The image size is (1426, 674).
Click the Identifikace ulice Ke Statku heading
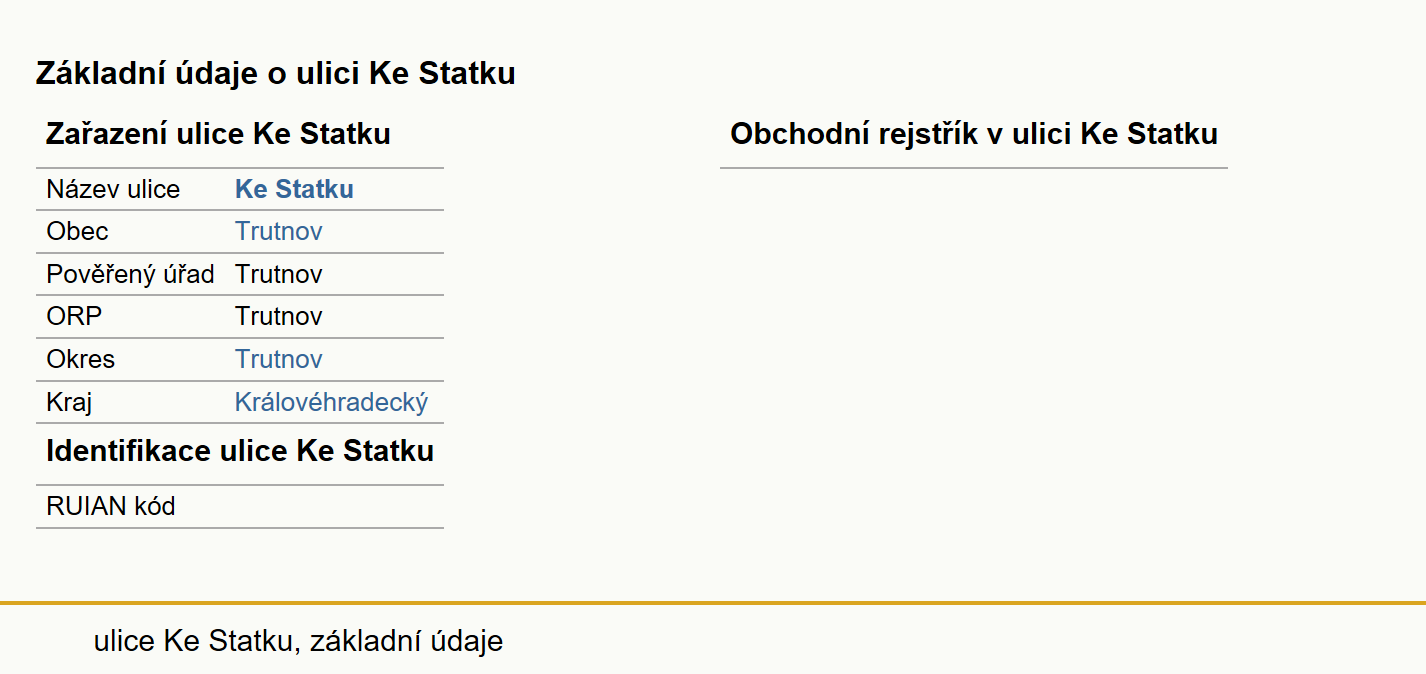[240, 451]
